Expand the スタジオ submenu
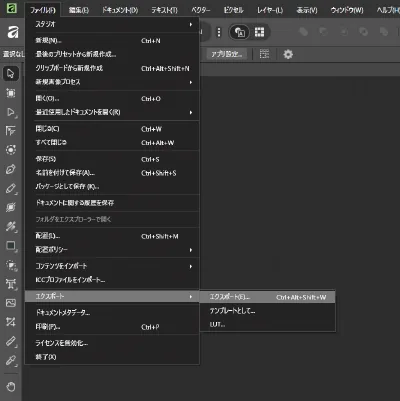 pyautogui.click(x=112, y=24)
